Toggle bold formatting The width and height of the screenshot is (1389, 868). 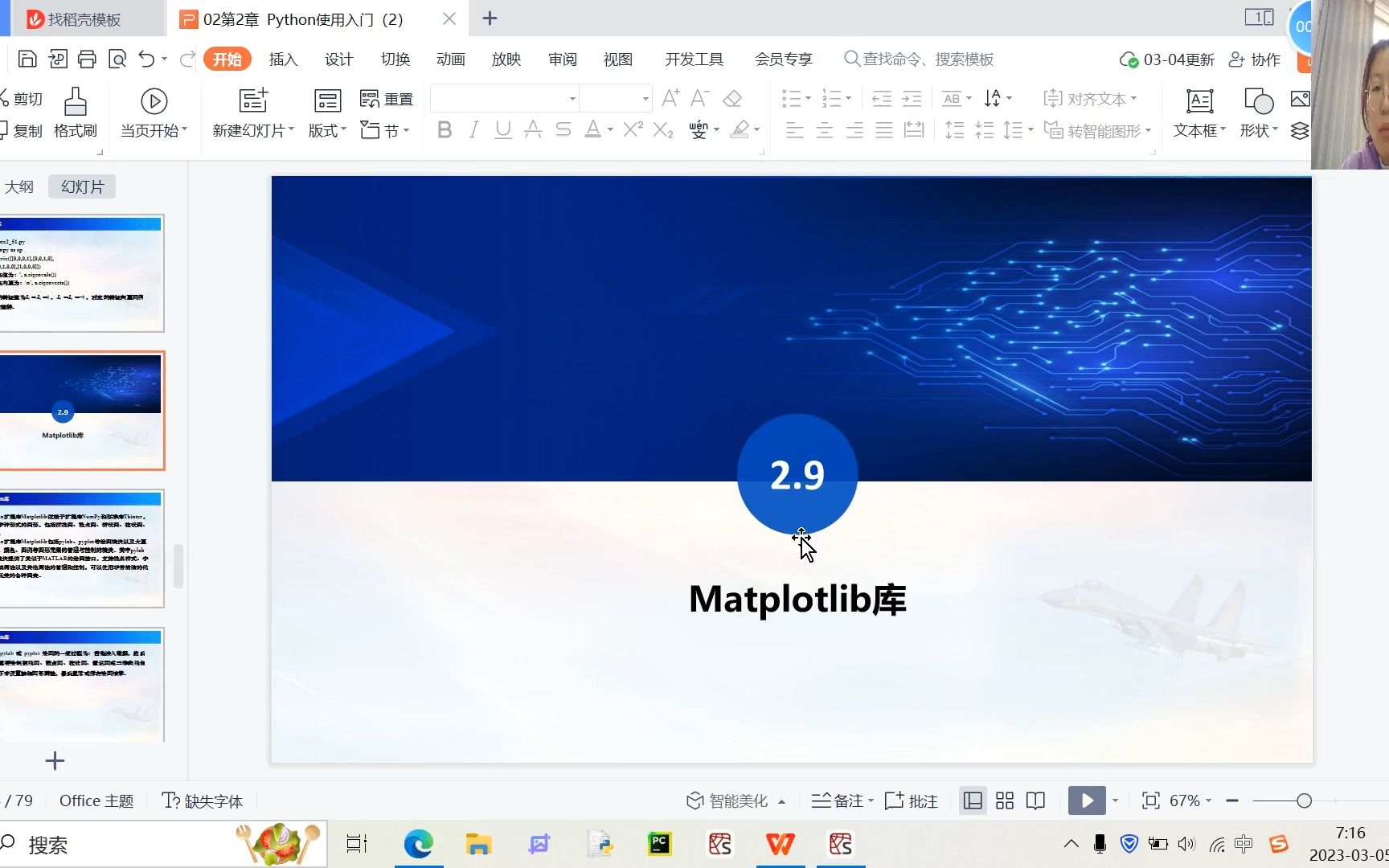coord(445,129)
